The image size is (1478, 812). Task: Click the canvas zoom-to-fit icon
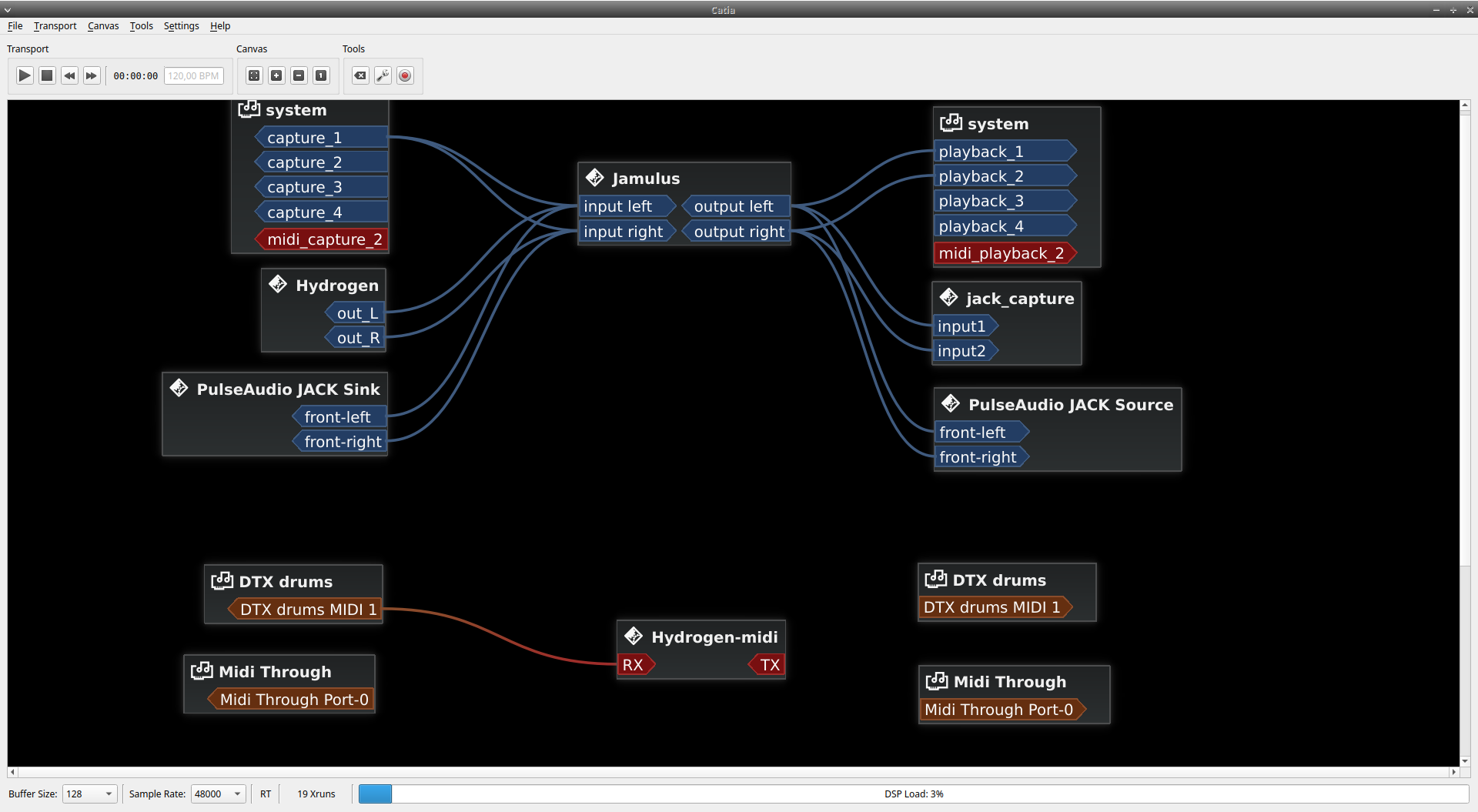click(x=254, y=75)
